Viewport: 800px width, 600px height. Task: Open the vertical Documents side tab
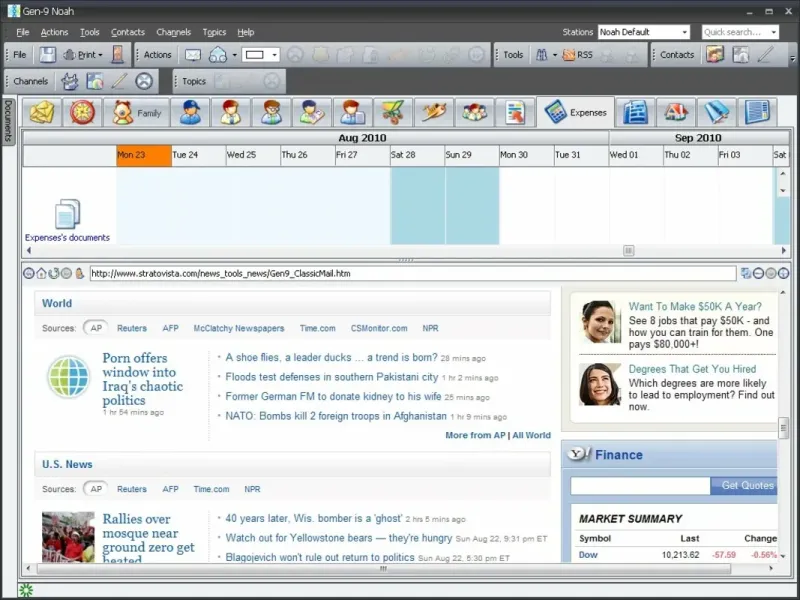click(8, 121)
